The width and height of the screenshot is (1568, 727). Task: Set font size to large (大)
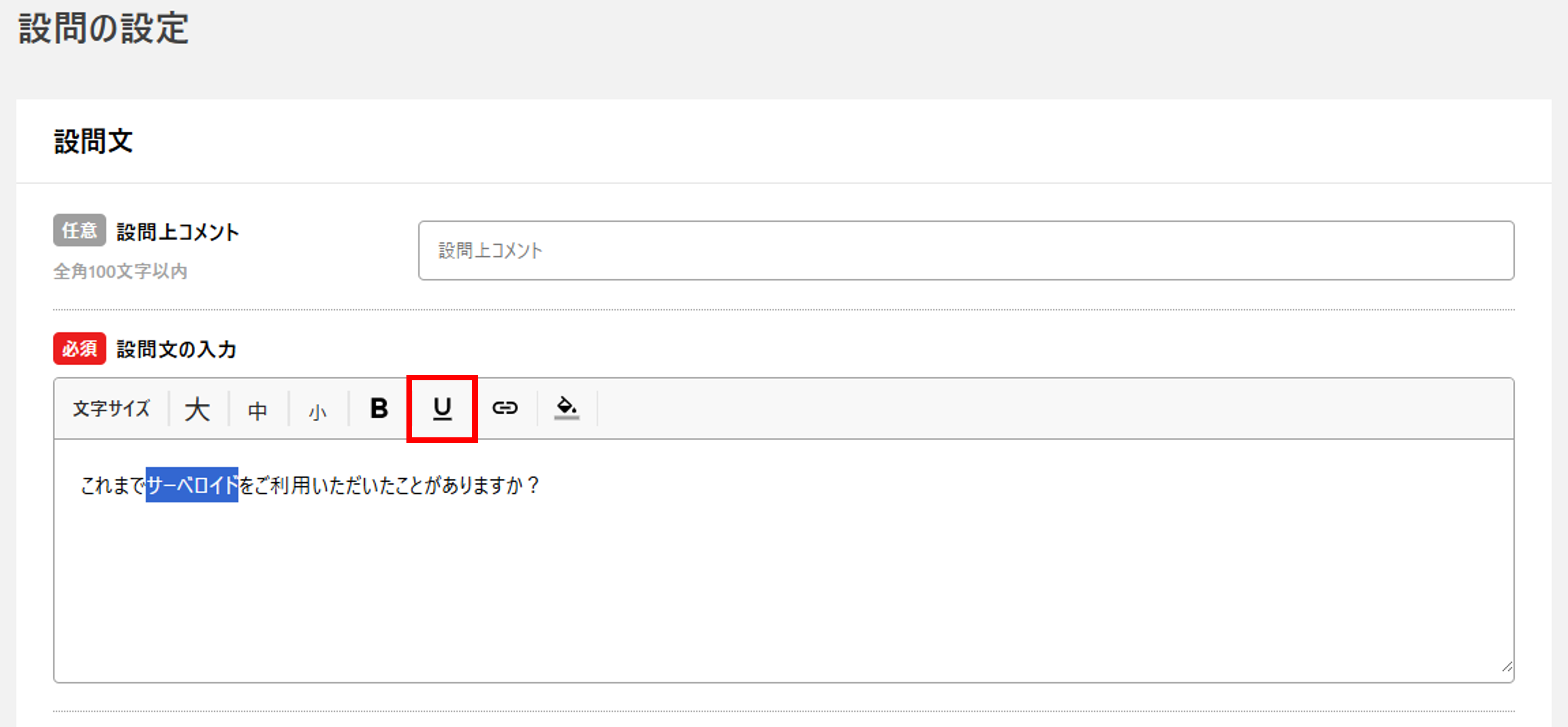tap(197, 409)
